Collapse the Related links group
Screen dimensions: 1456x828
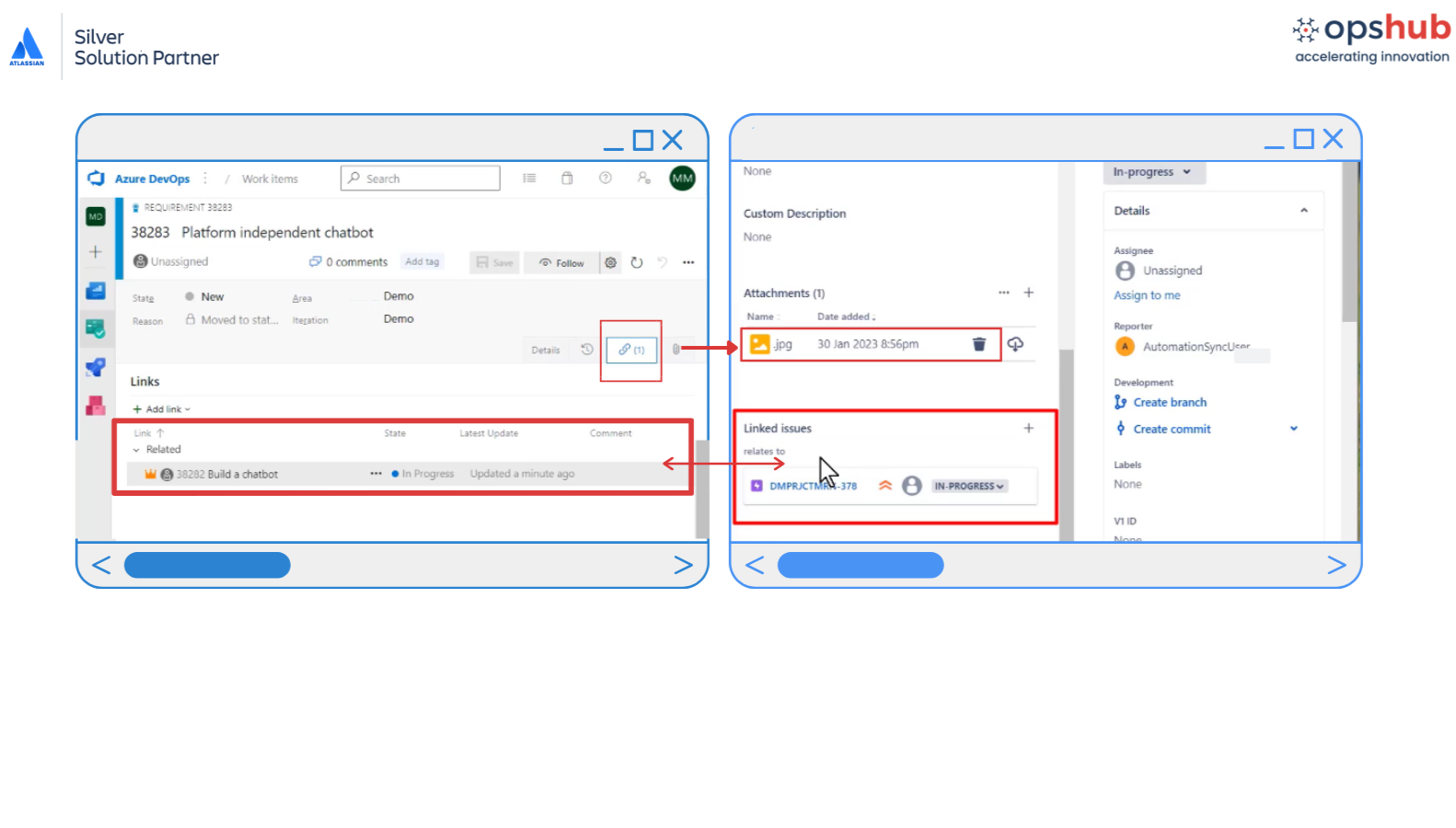[x=136, y=450]
